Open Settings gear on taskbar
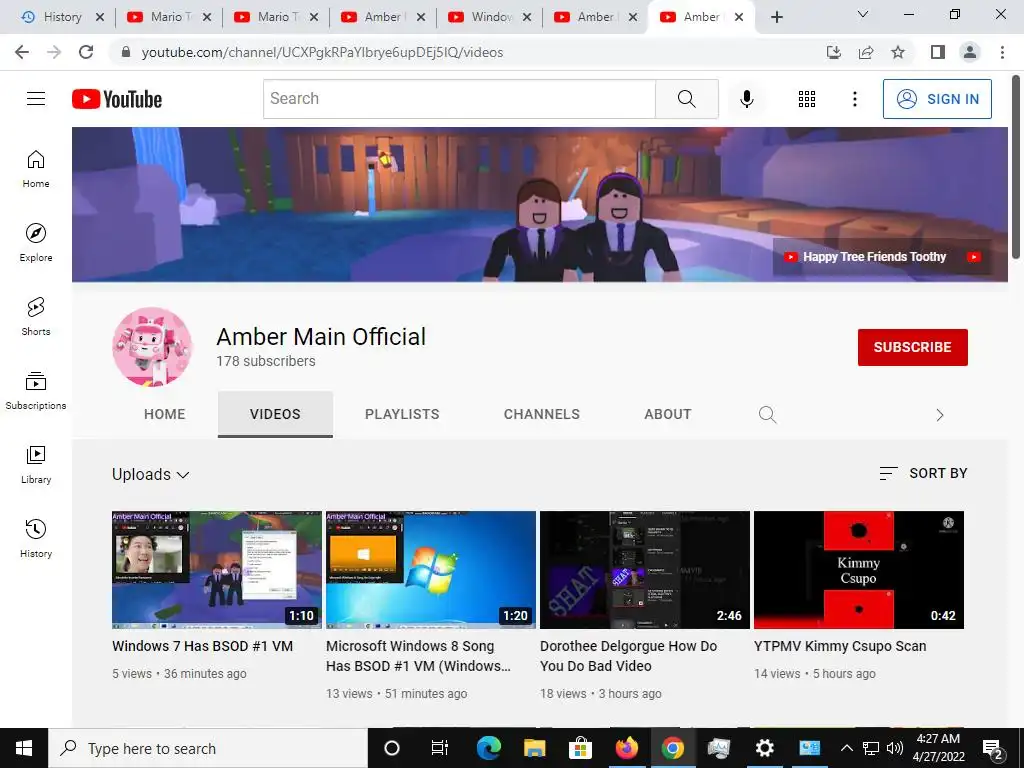The height and width of the screenshot is (768, 1024). click(x=764, y=748)
